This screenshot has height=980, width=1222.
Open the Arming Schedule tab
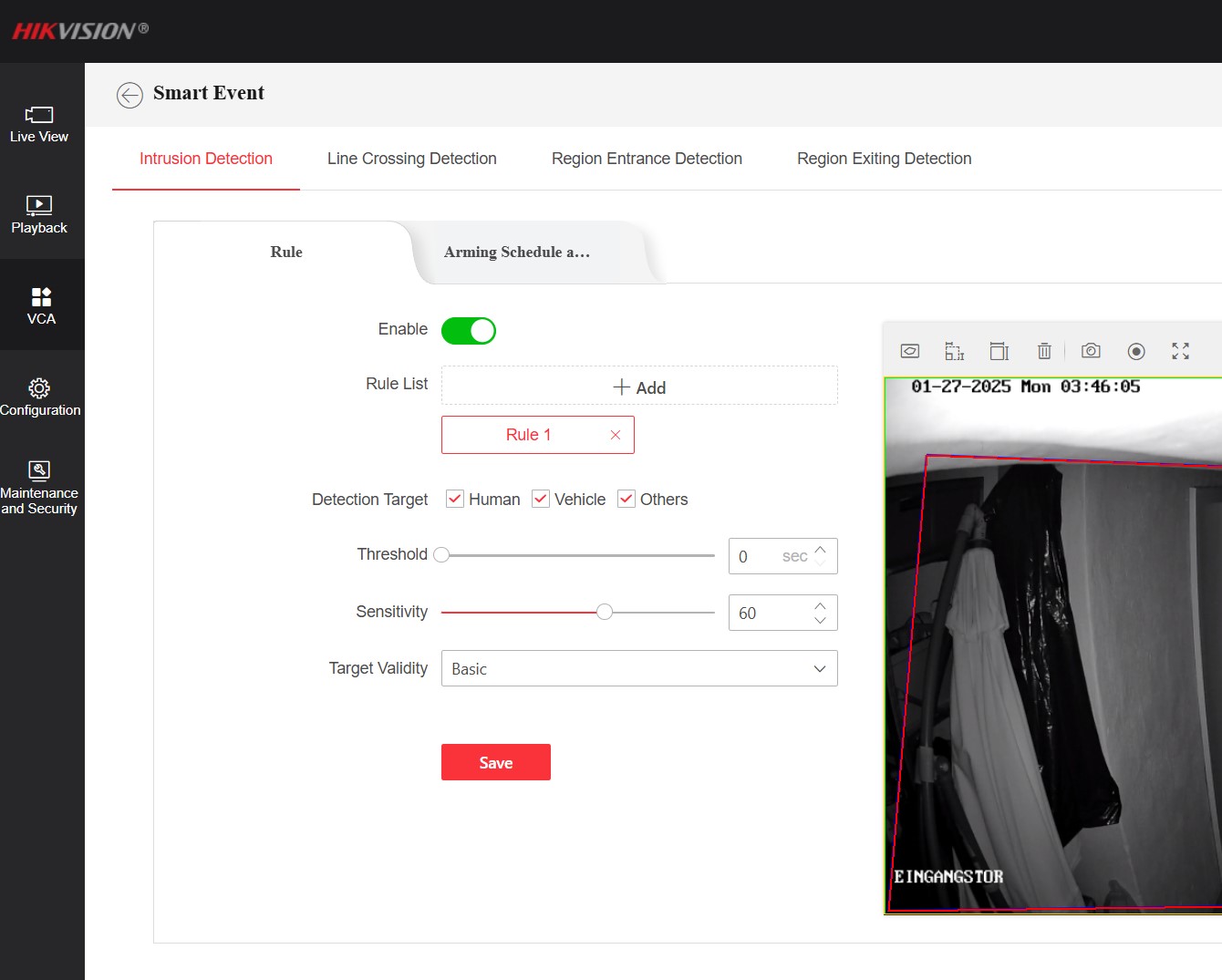coord(517,253)
